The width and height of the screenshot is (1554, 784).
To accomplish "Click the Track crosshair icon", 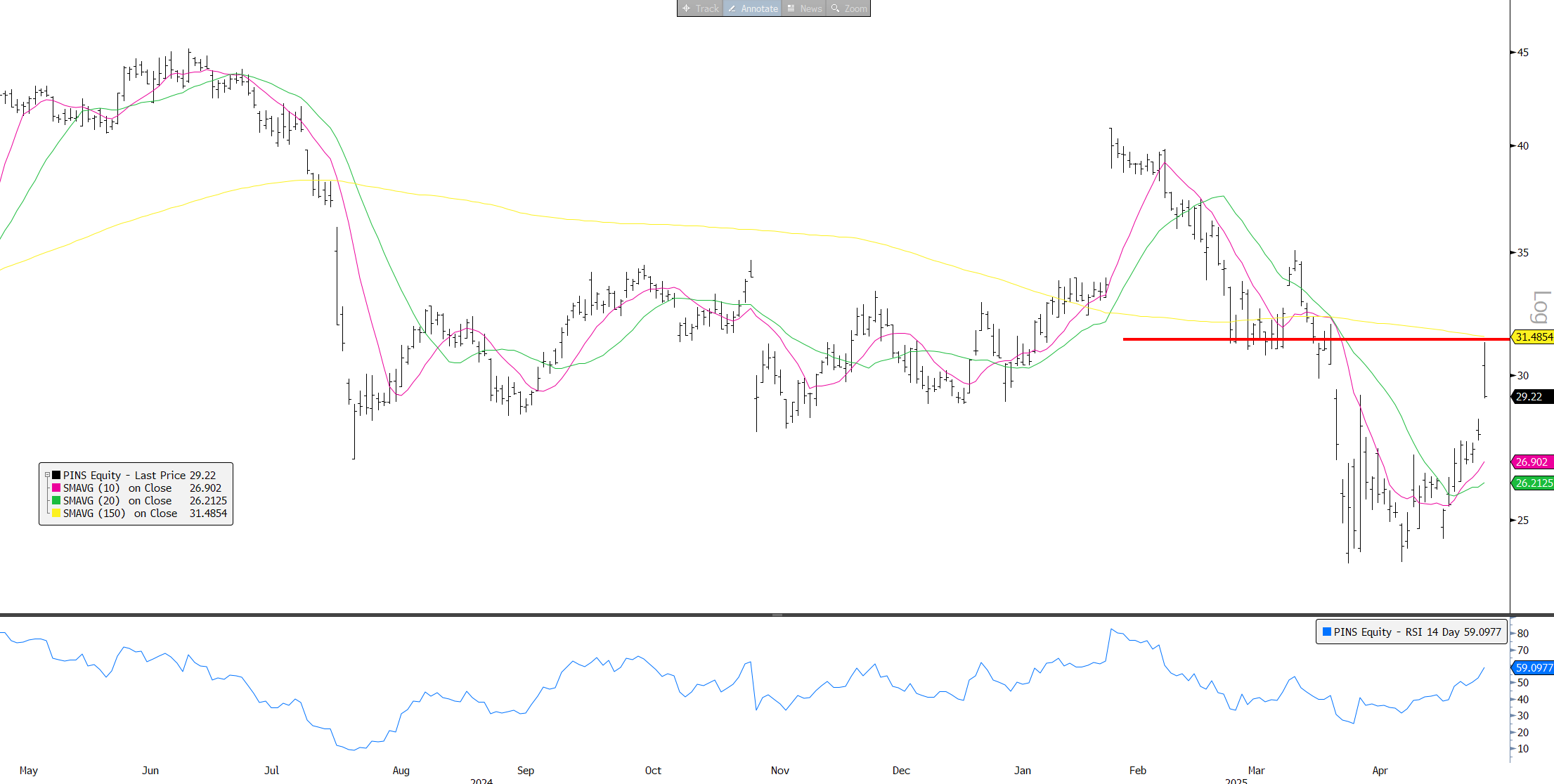I will (686, 8).
